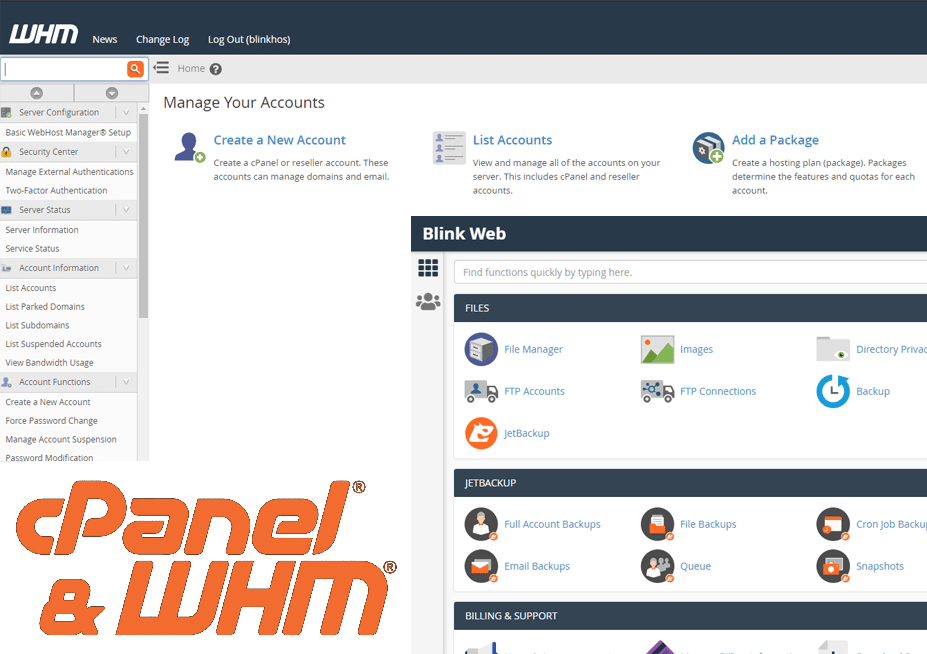
Task: Open the cPanel grid home icon
Action: click(x=428, y=268)
